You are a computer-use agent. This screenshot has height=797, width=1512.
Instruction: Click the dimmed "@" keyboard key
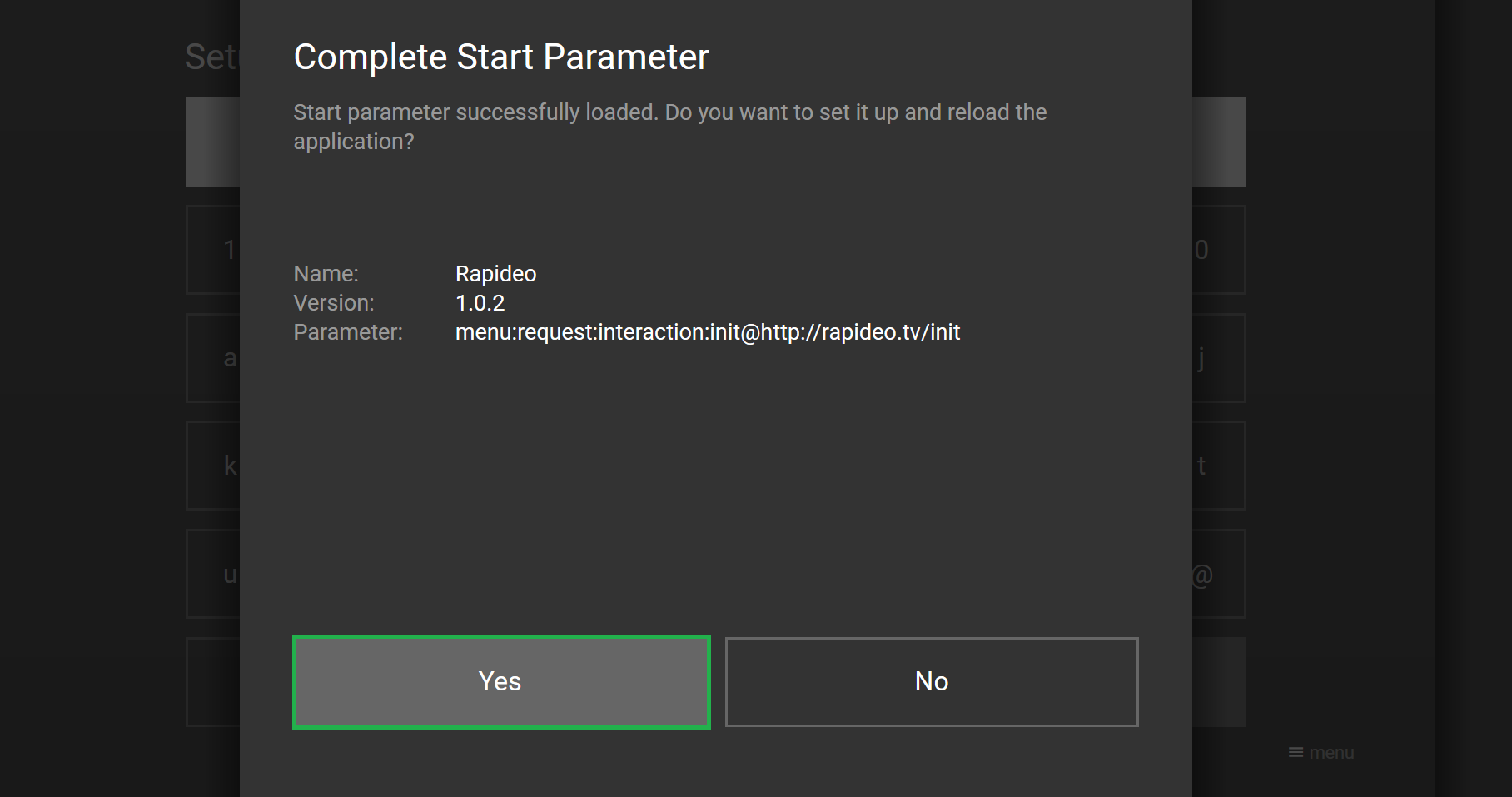click(1219, 574)
